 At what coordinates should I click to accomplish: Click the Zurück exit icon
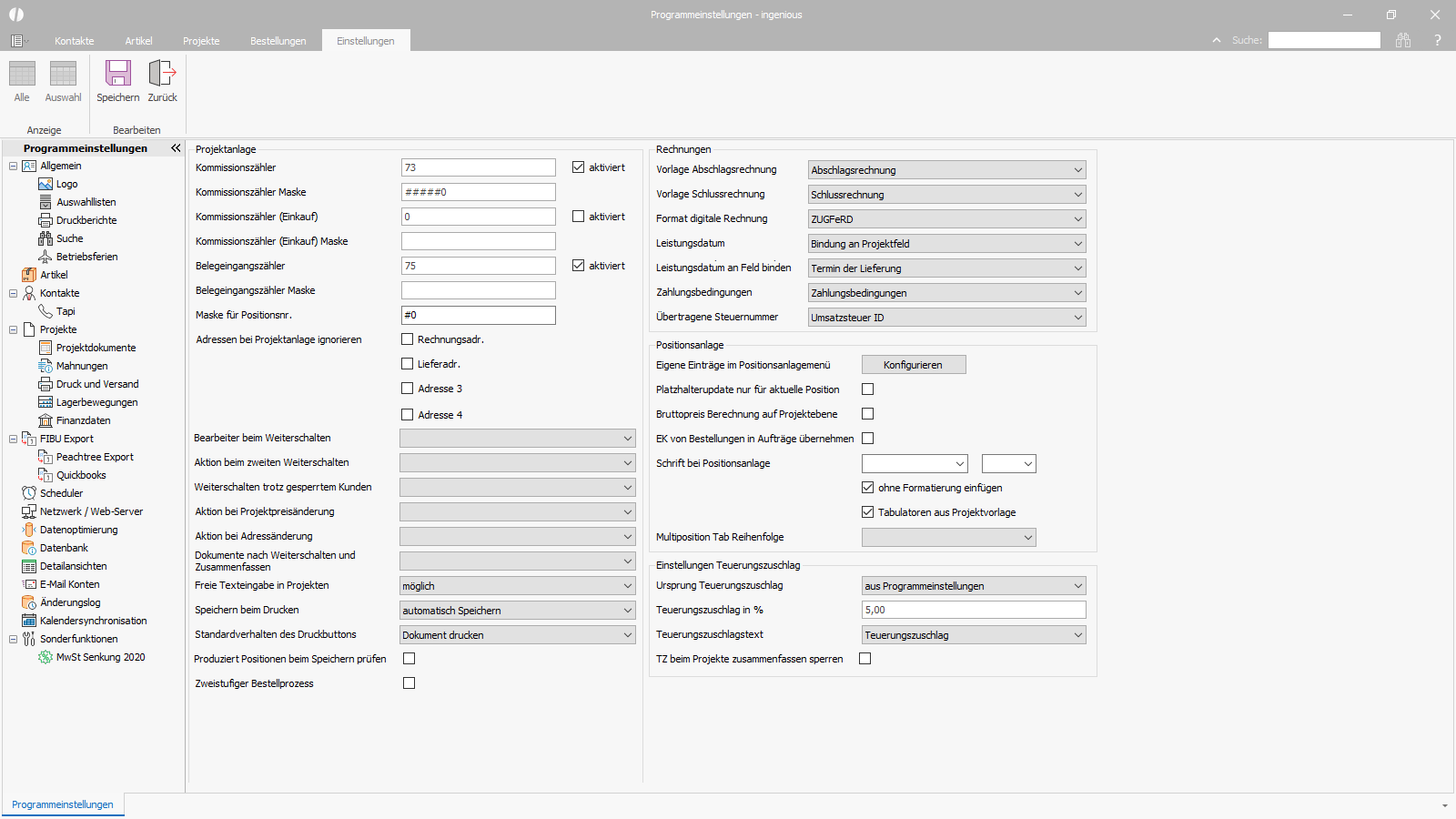tap(162, 74)
